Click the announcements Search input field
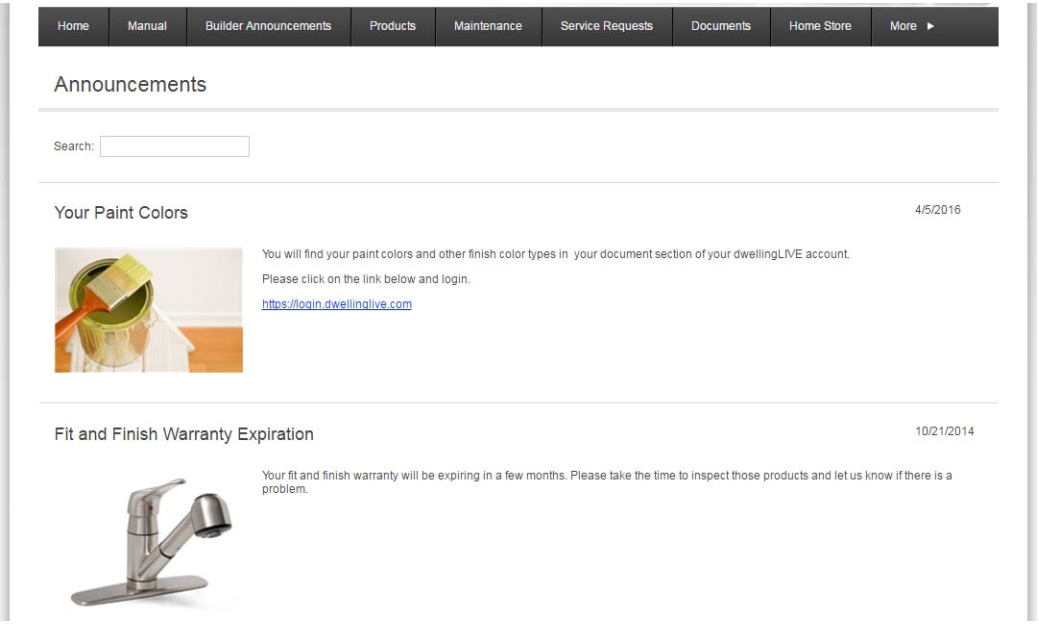1039x625 pixels. pyautogui.click(x=174, y=147)
